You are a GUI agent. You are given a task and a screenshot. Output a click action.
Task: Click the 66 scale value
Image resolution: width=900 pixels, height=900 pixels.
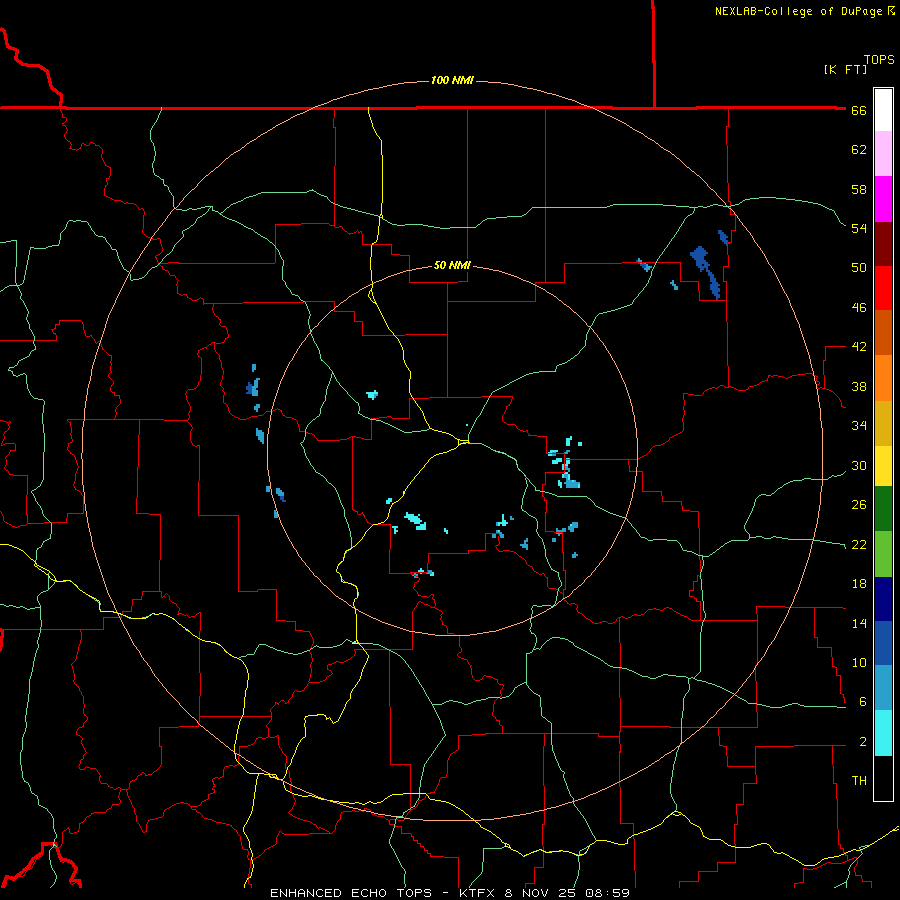(859, 111)
